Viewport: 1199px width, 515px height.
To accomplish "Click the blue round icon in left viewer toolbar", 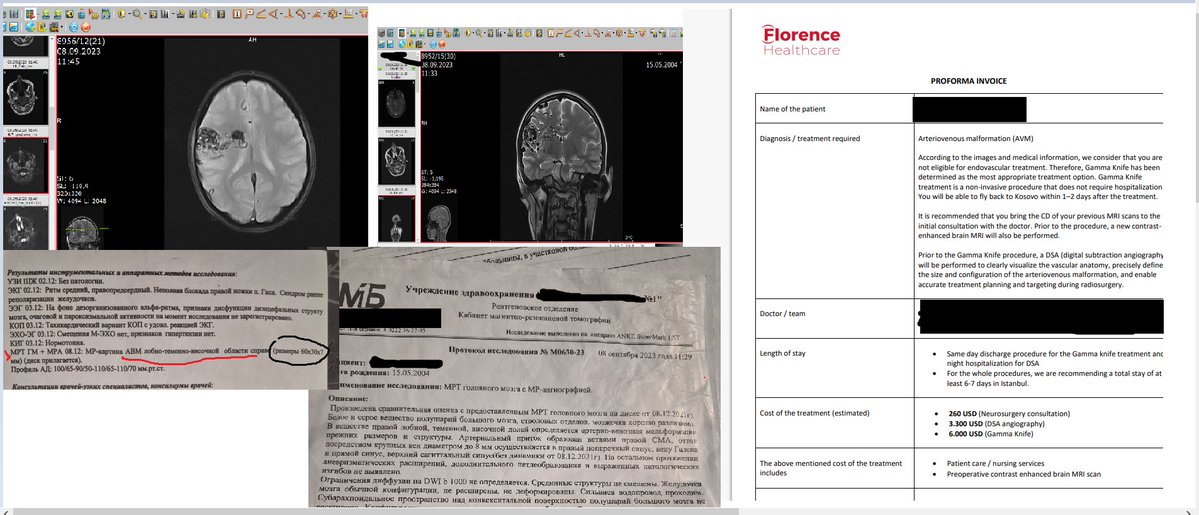I will tap(73, 28).
